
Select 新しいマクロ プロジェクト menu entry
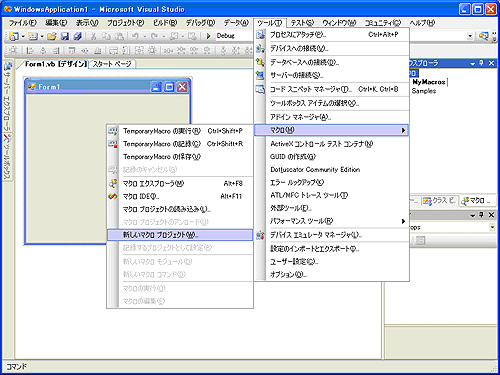(180, 235)
